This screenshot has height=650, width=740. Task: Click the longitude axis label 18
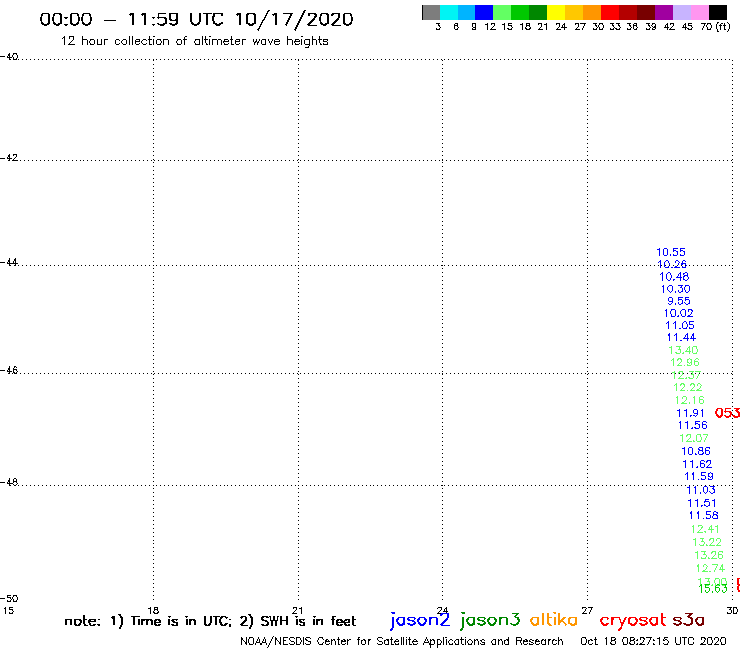click(153, 610)
